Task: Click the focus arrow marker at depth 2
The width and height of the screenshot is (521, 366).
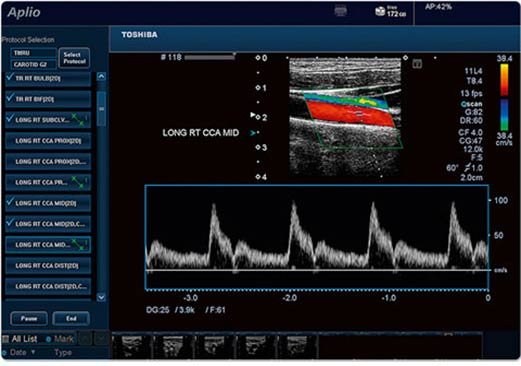Action: pos(253,115)
